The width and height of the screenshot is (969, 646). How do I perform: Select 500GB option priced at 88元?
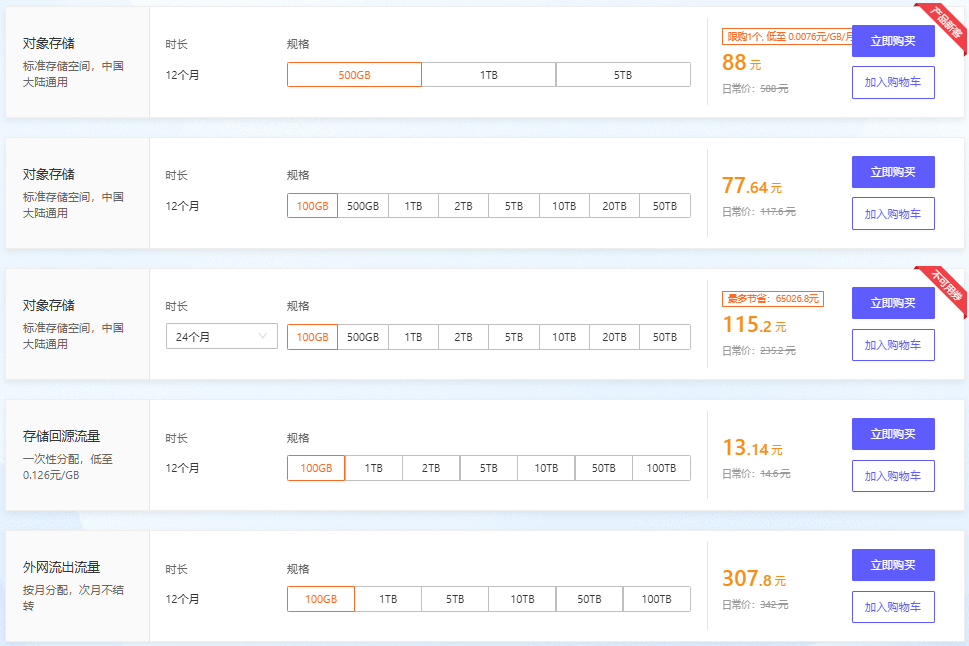(354, 75)
